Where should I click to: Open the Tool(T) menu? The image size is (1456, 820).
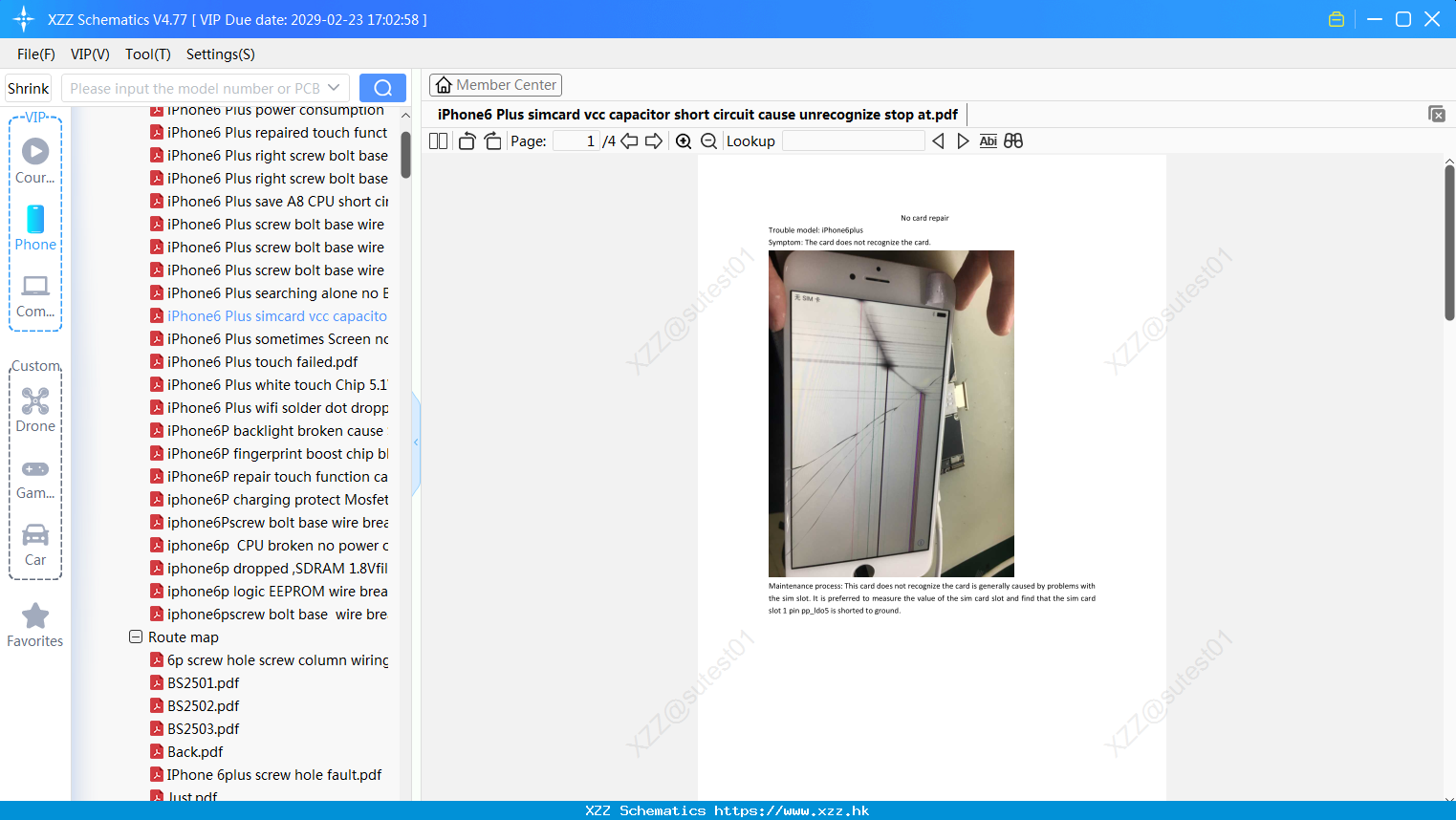click(x=147, y=54)
